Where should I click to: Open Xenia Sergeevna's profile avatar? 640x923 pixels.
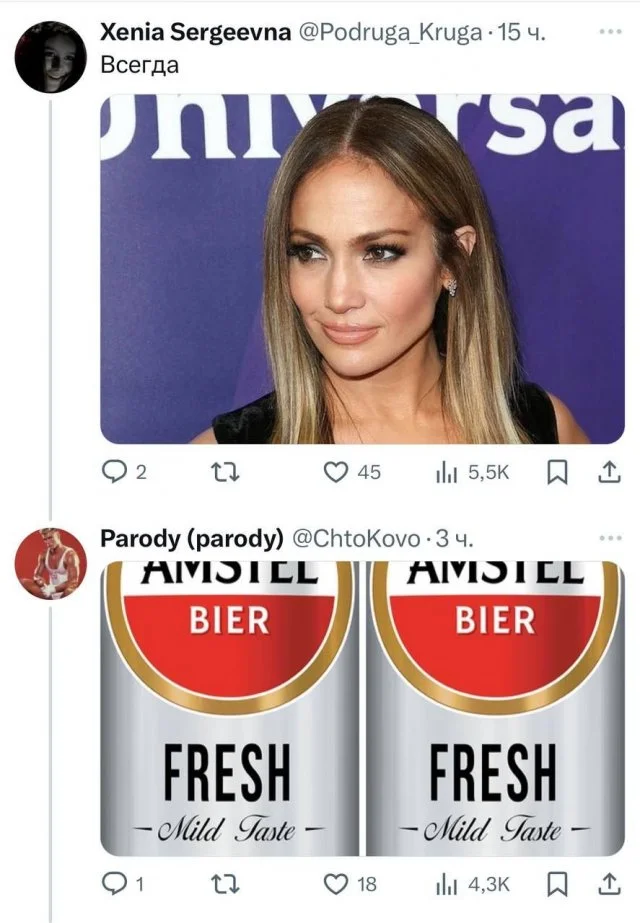49,55
